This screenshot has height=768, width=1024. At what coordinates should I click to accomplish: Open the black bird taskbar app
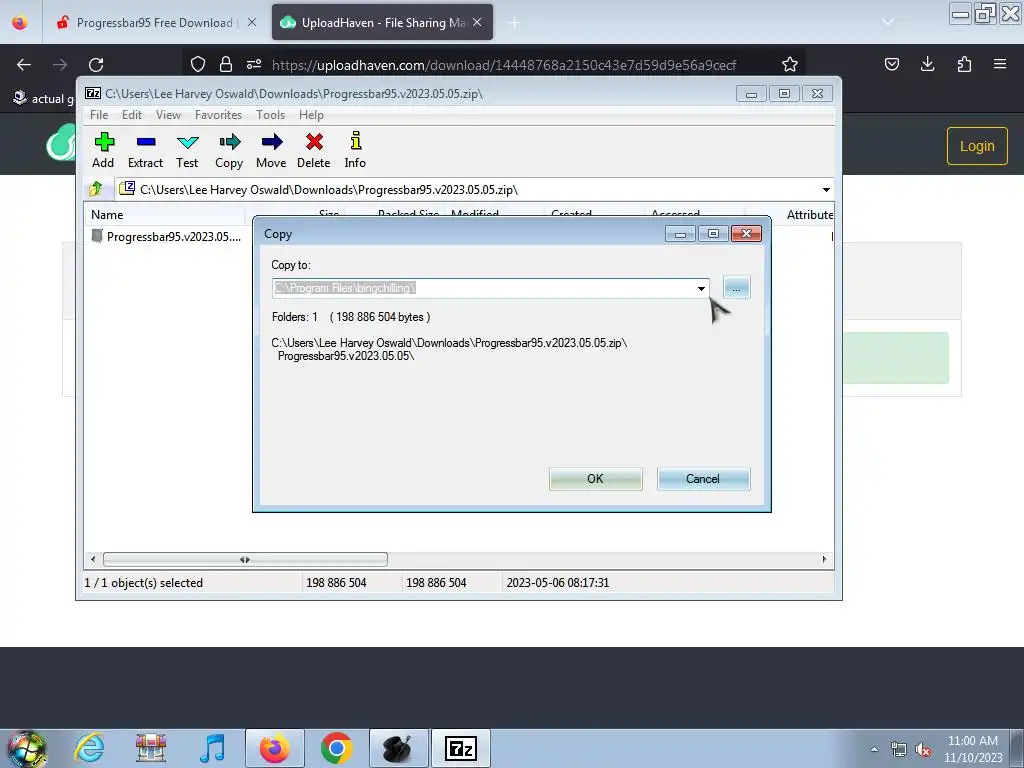coord(398,748)
